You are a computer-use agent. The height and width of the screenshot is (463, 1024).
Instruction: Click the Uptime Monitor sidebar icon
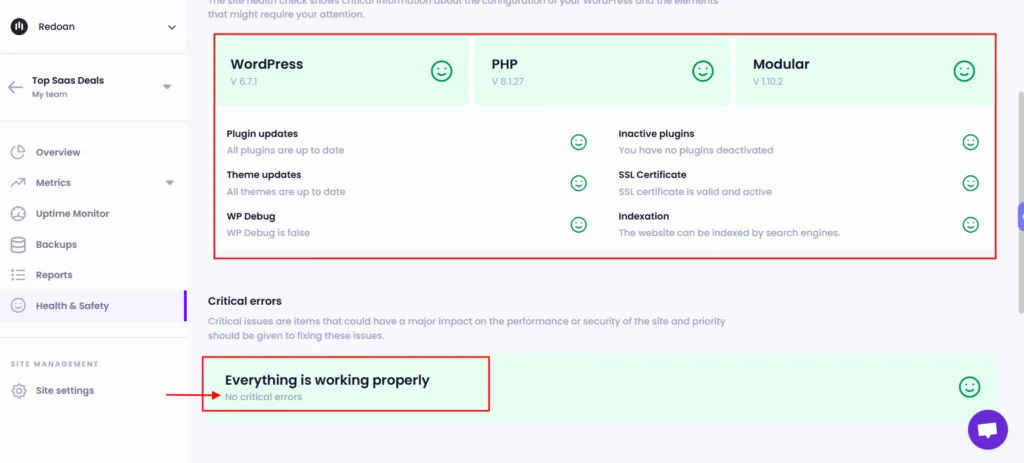tap(17, 213)
